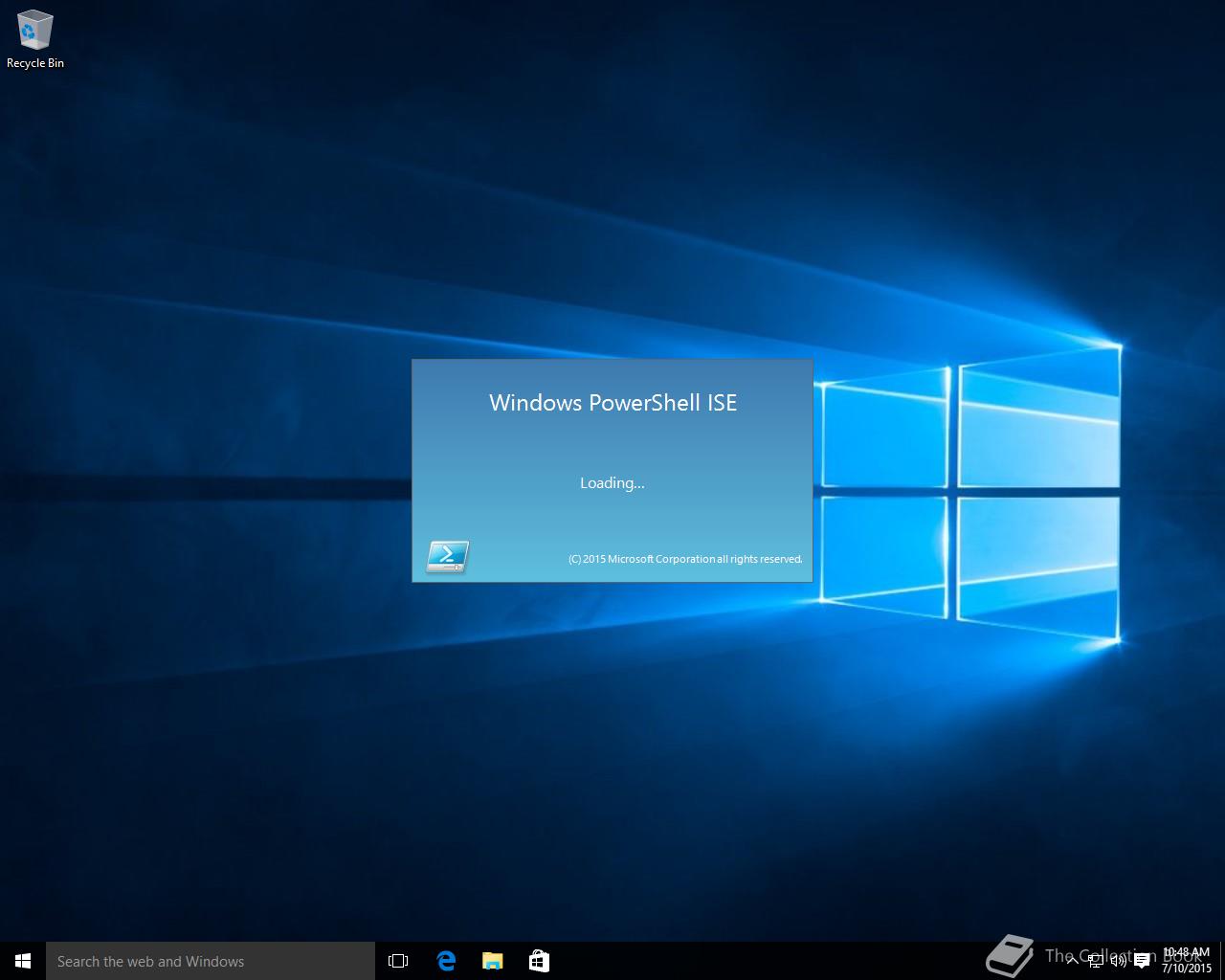The image size is (1225, 980).
Task: Open the Windows Start menu
Action: click(23, 961)
